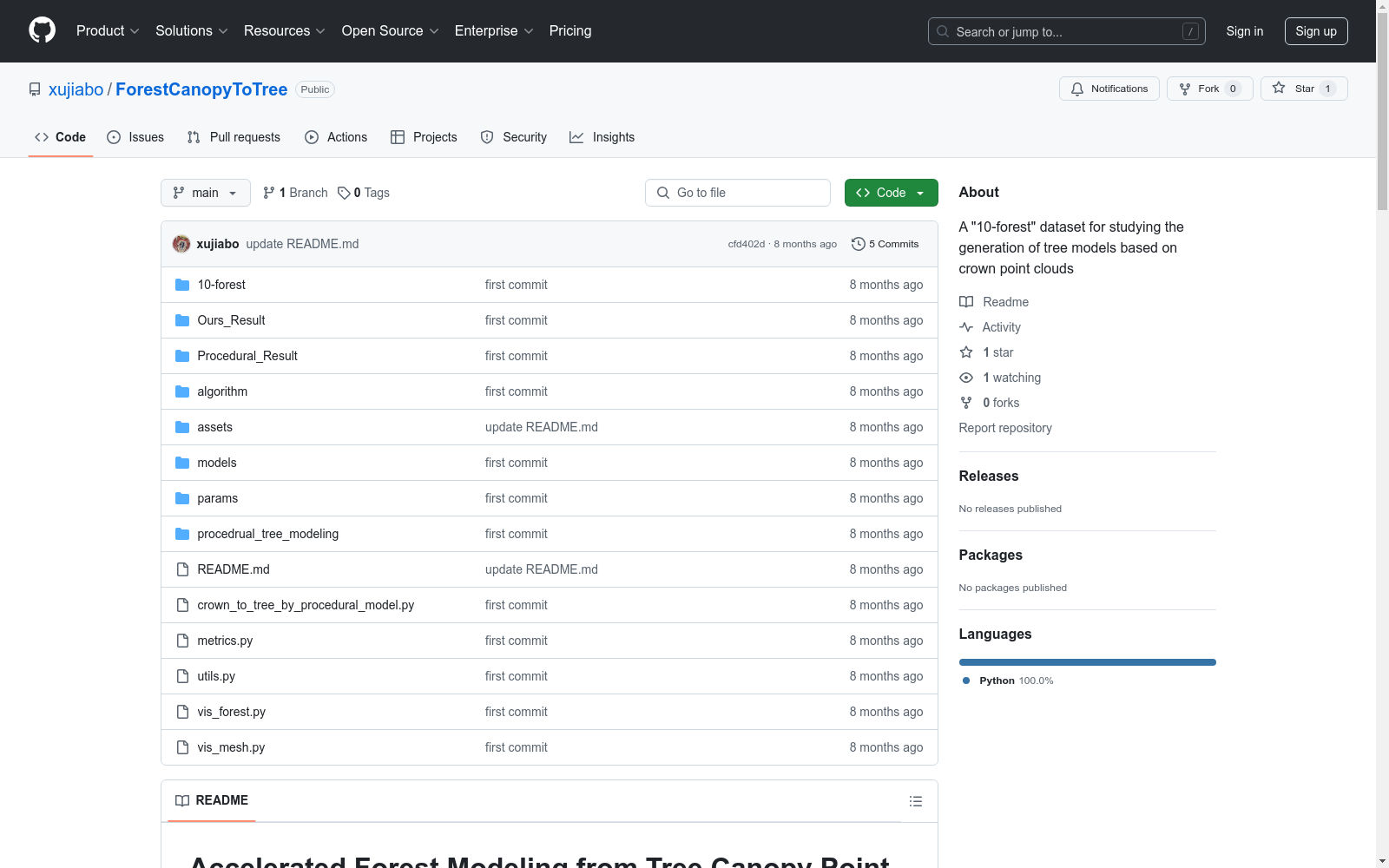
Task: Click the star icon beside '1 star'
Action: point(966,352)
